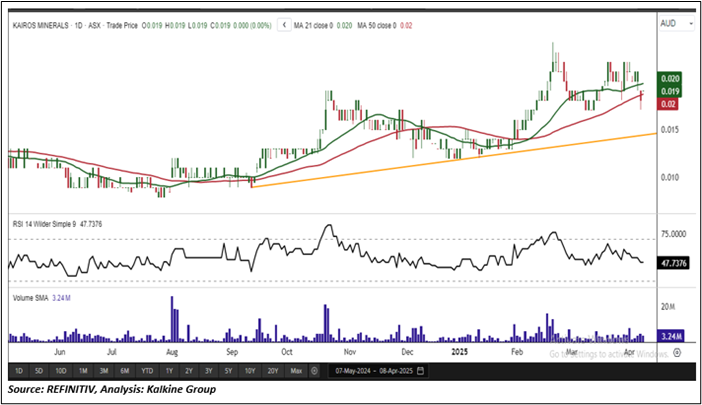Open the AUD currency dropdown
This screenshot has height=405, width=702.
(676, 23)
